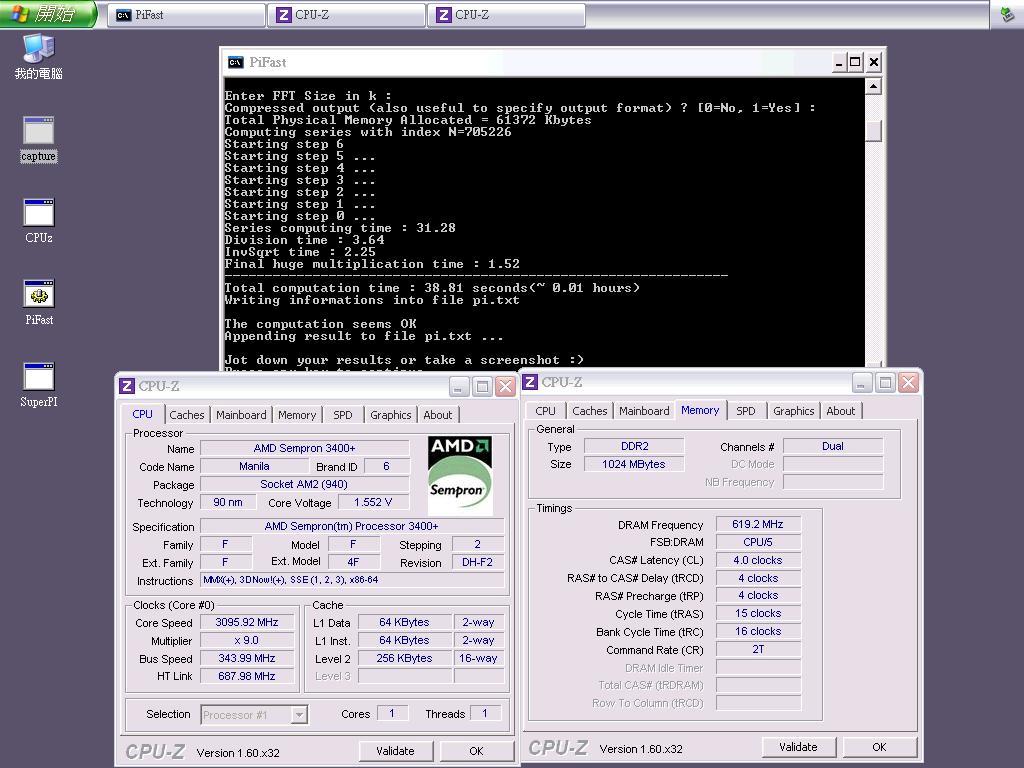Click the AMD Sempron logo image
1024x768 pixels.
[x=460, y=475]
